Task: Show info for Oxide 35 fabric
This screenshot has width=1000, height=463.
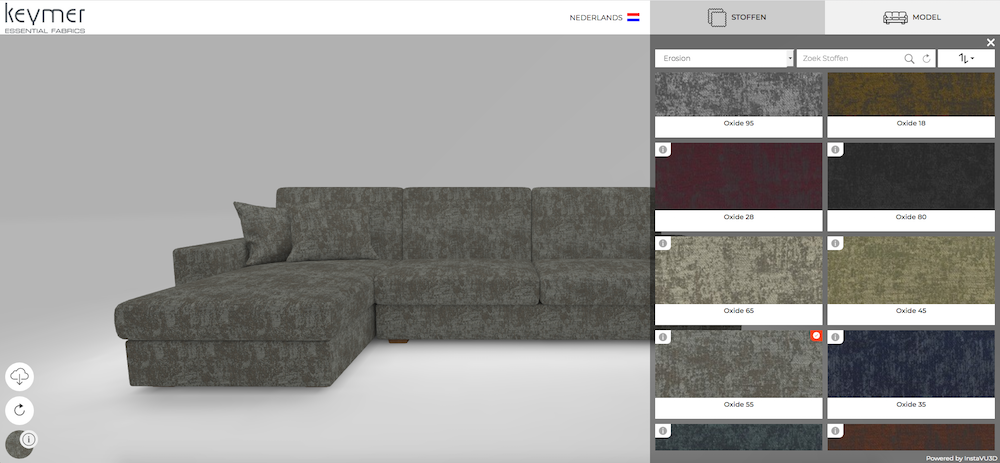Action: coord(835,337)
